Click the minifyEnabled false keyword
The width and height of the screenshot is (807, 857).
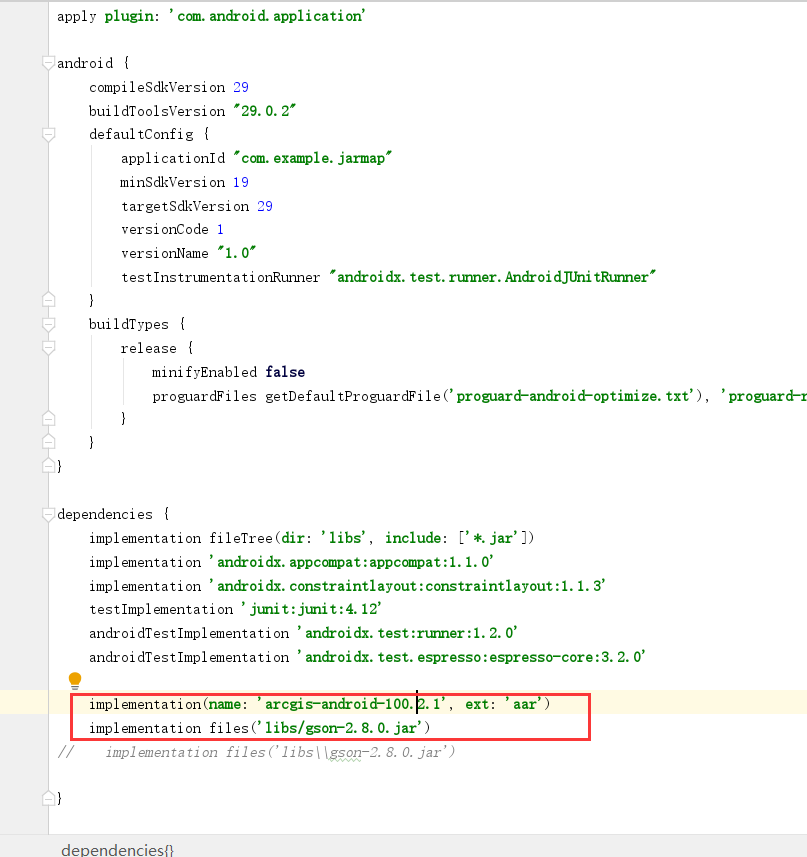[285, 372]
